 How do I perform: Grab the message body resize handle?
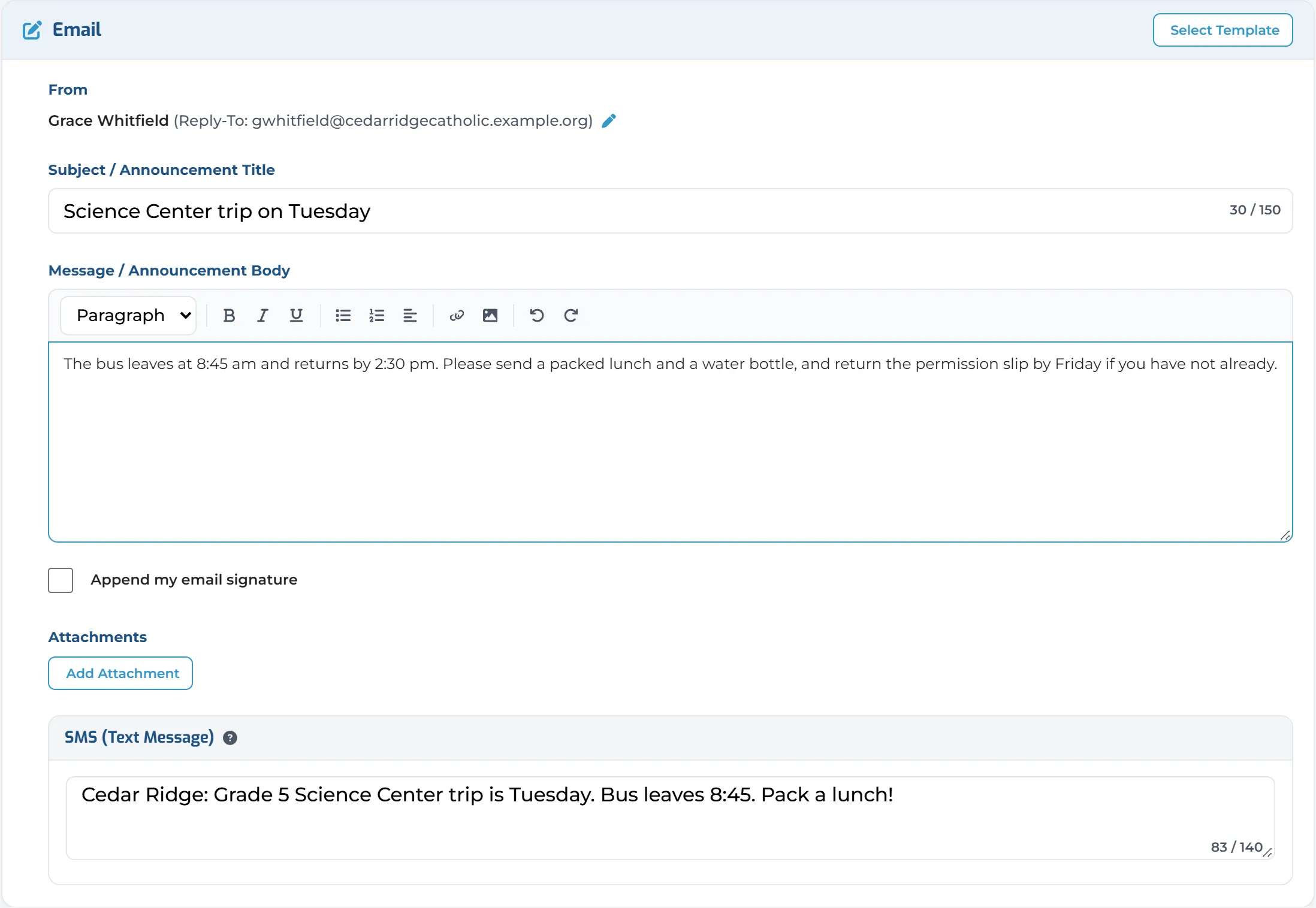coord(1285,535)
